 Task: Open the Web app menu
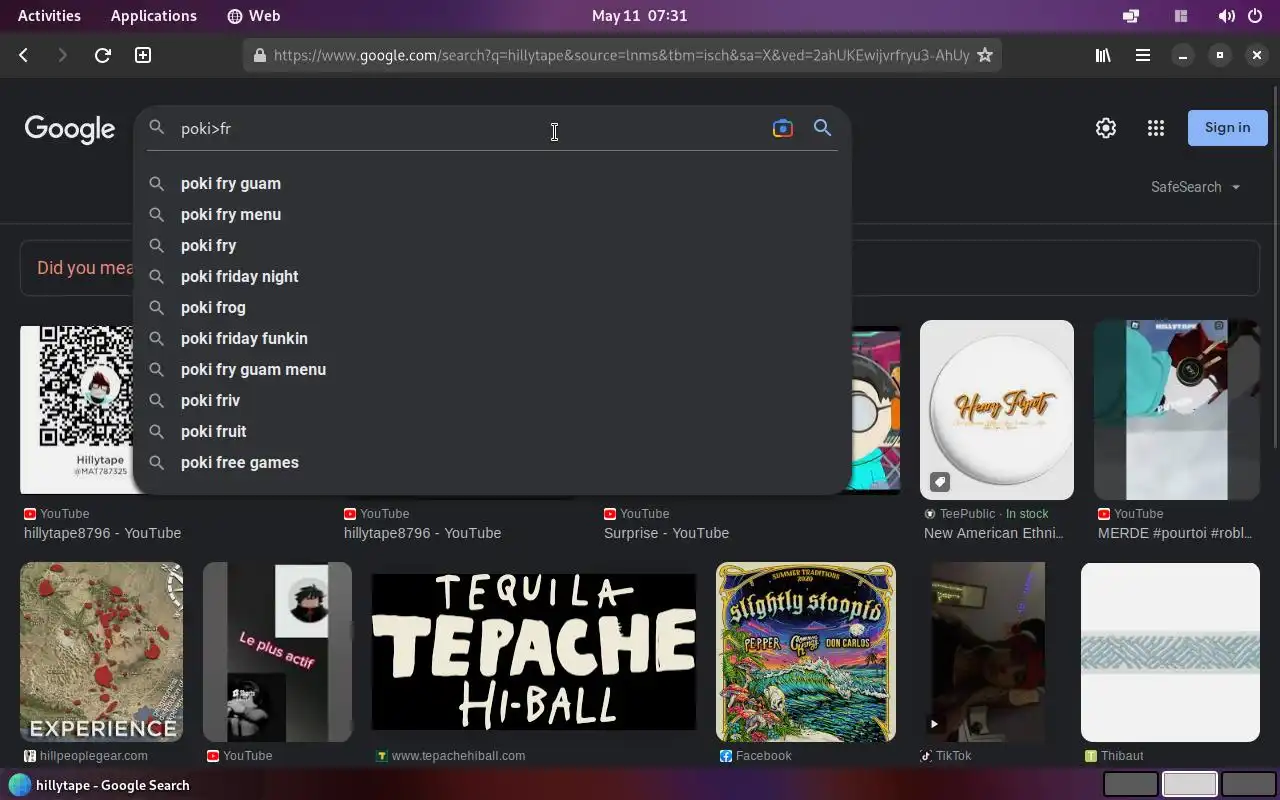253,16
